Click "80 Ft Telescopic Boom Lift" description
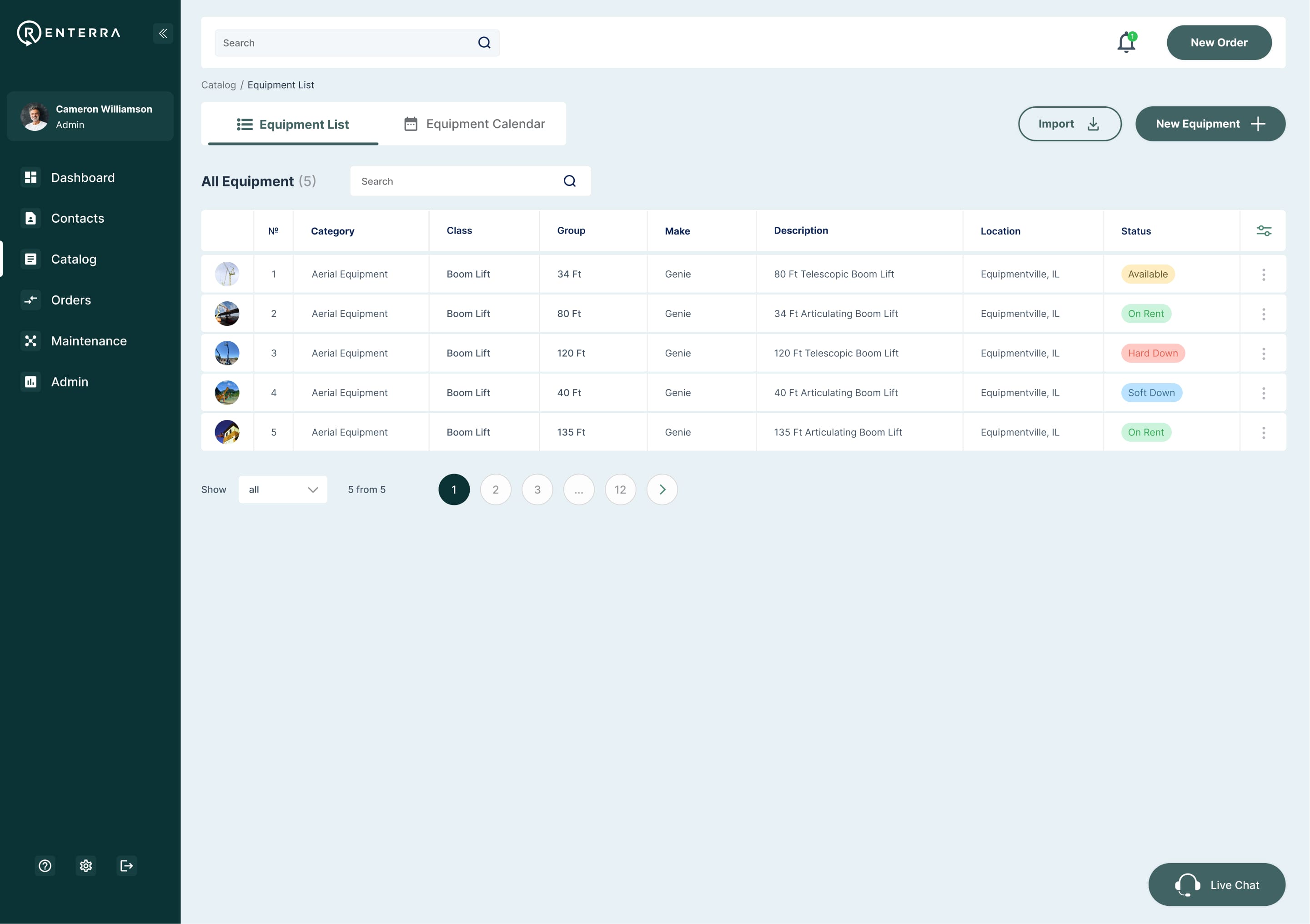1310x924 pixels. (x=833, y=275)
